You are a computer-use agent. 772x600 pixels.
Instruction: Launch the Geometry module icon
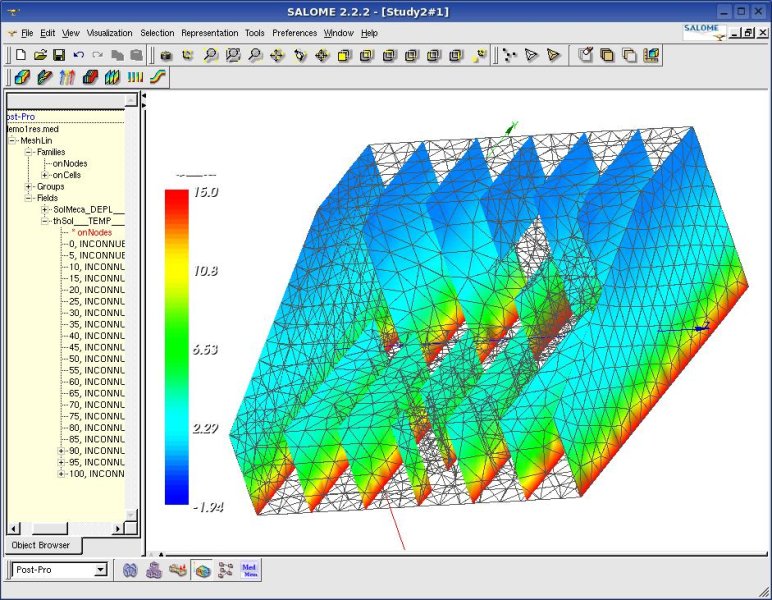pos(130,570)
